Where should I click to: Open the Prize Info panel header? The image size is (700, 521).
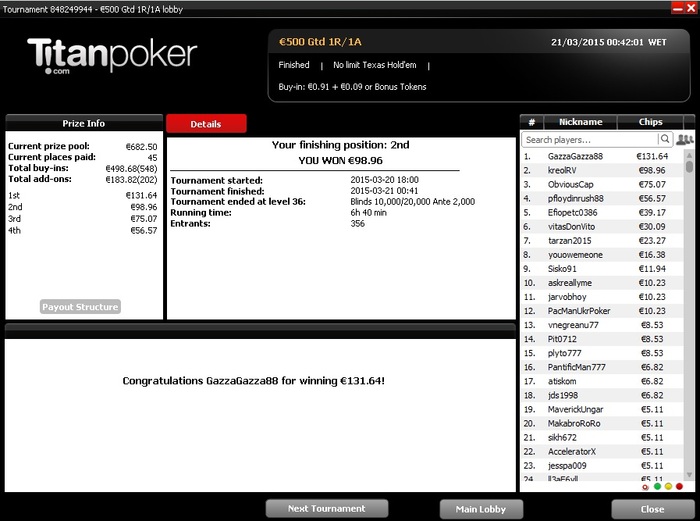[84, 123]
